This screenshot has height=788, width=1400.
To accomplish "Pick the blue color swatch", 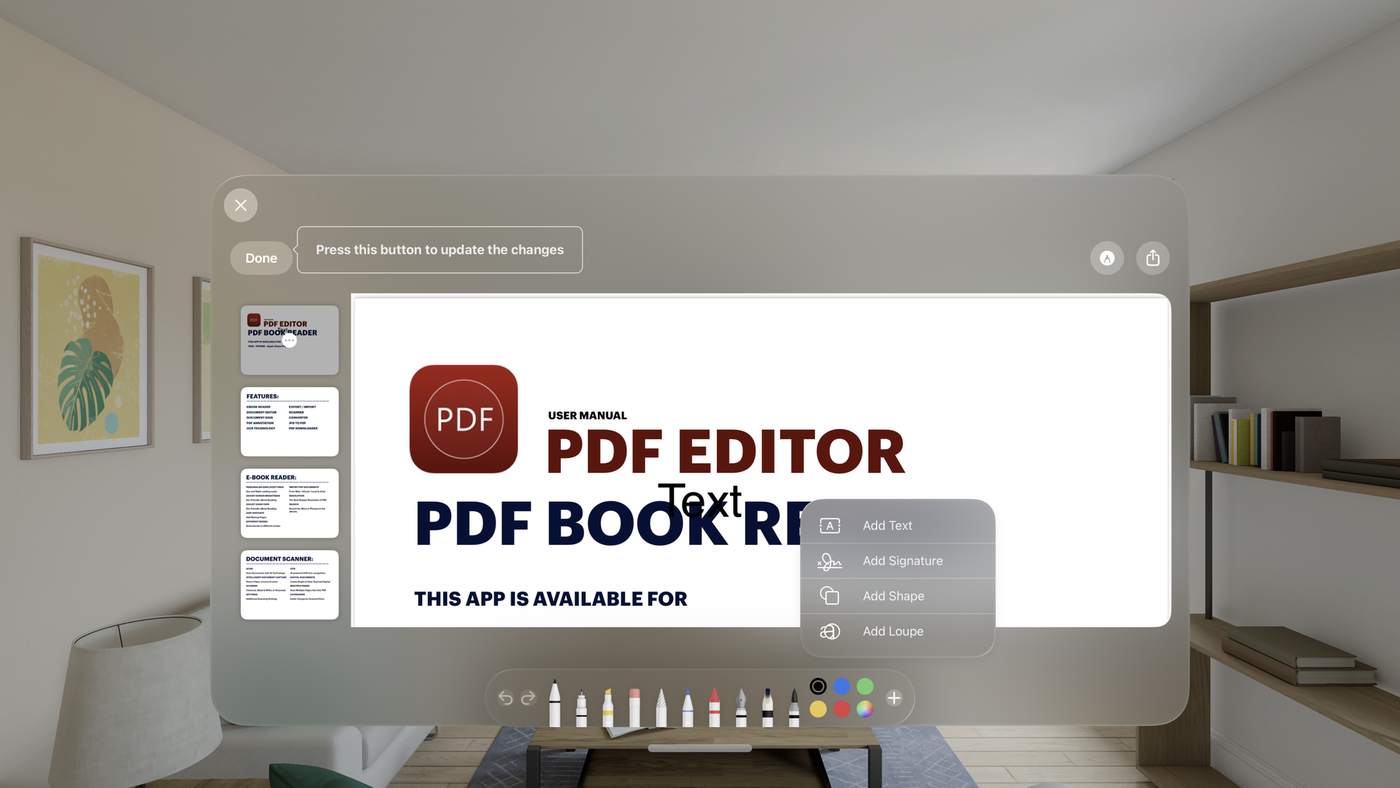I will tap(842, 686).
